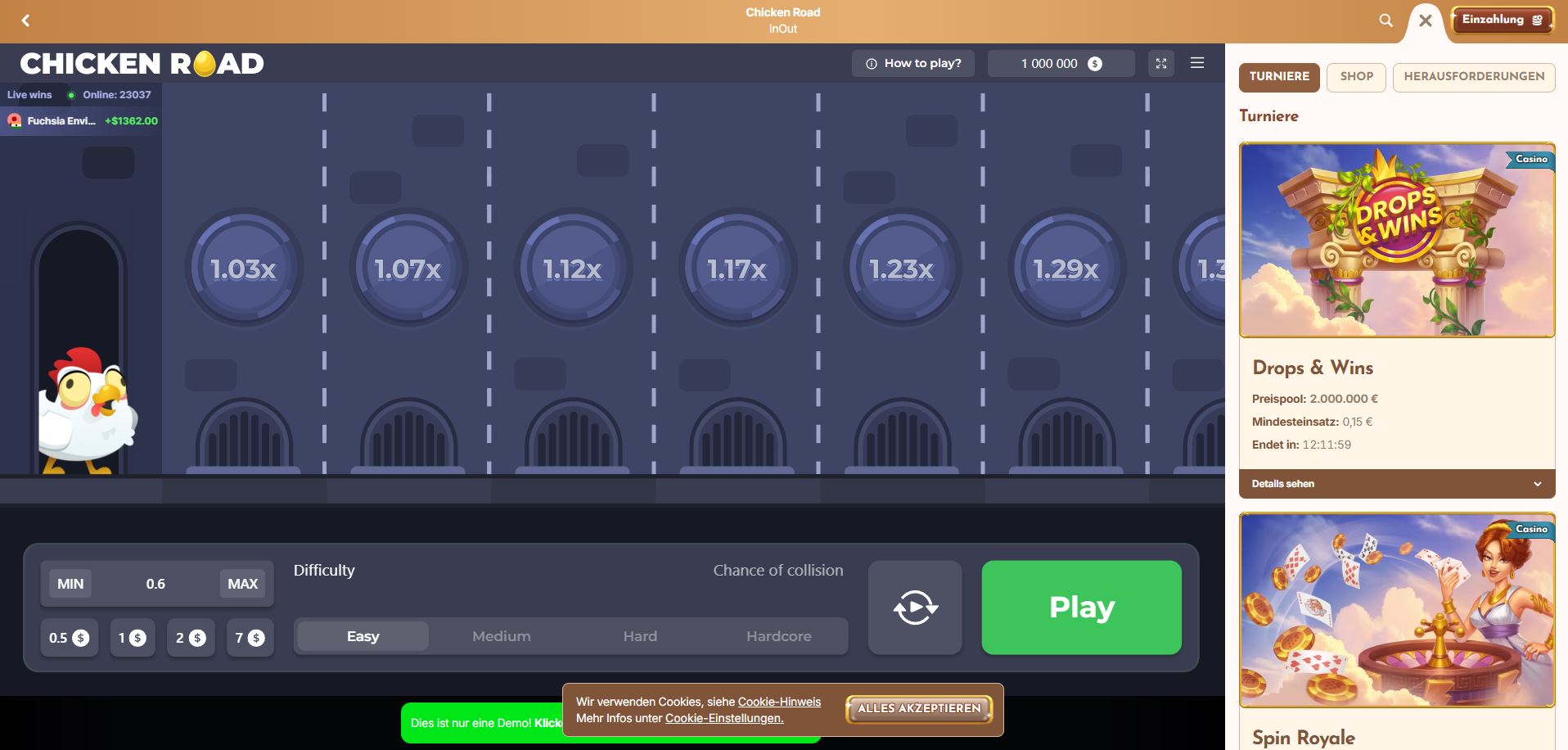
Task: Accept all cookies with Alles Akzeptieren
Action: tap(918, 709)
